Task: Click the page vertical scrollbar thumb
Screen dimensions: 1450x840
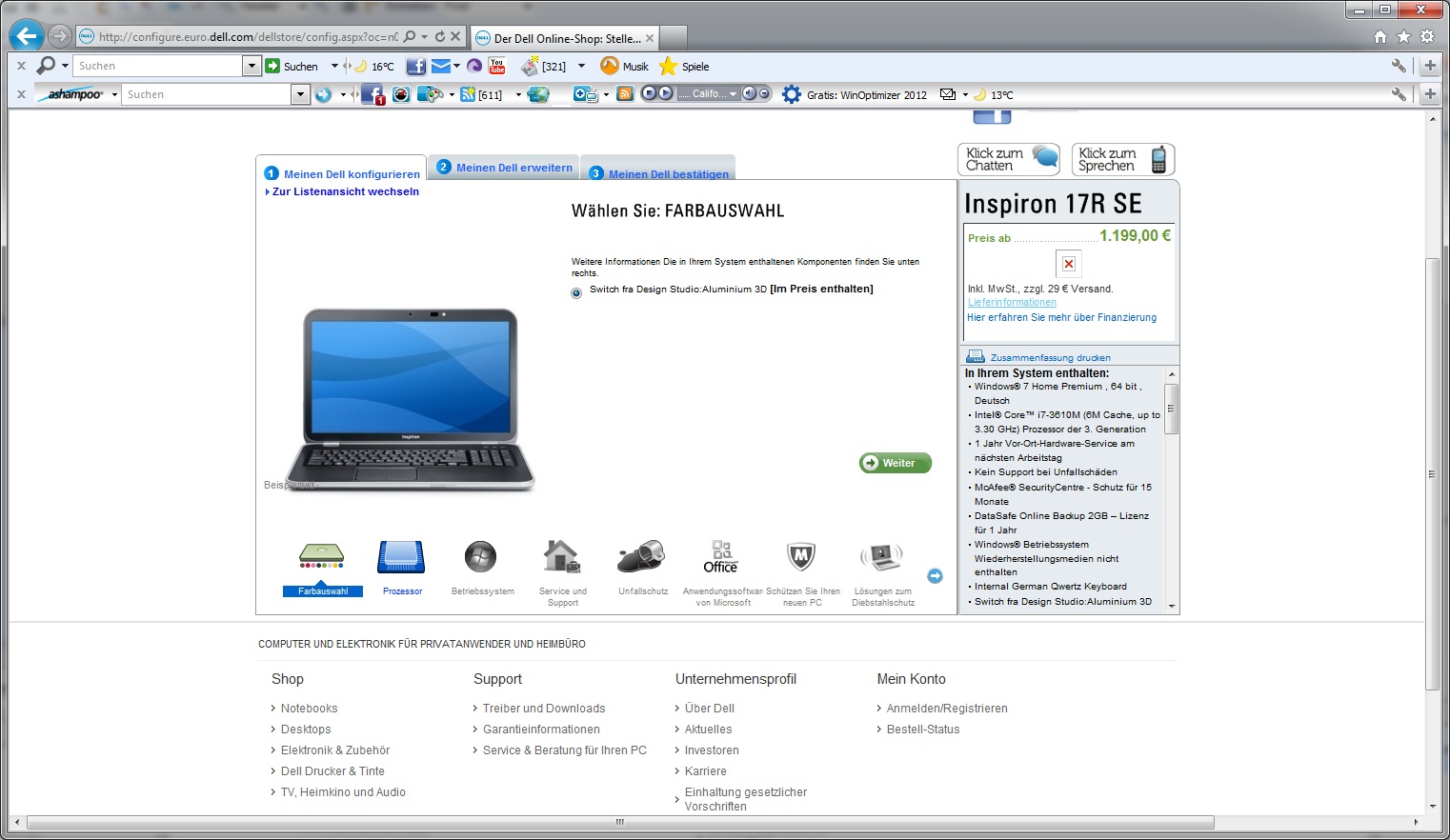Action: point(1432,473)
